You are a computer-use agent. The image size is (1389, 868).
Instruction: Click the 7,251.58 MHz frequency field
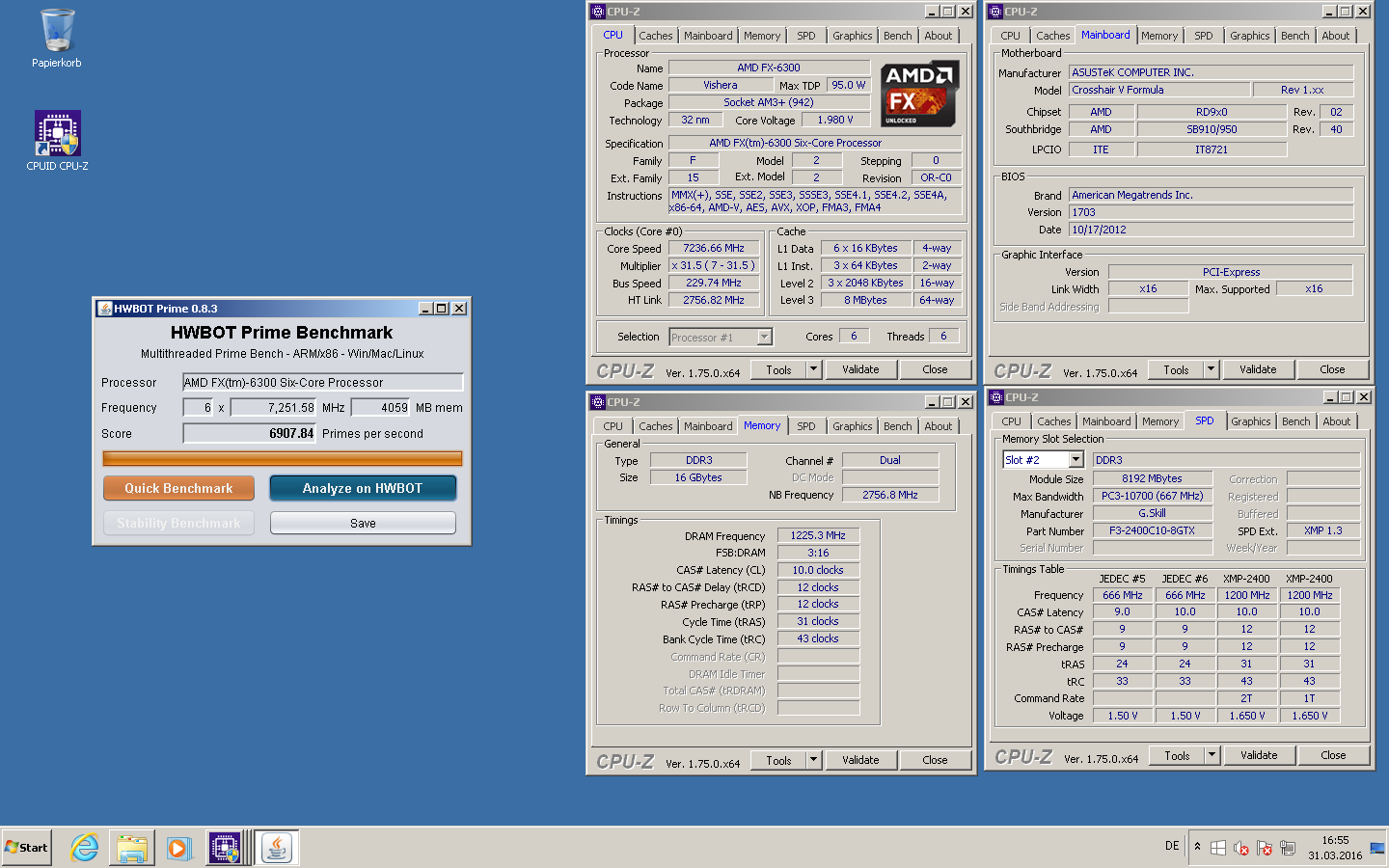coord(274,407)
